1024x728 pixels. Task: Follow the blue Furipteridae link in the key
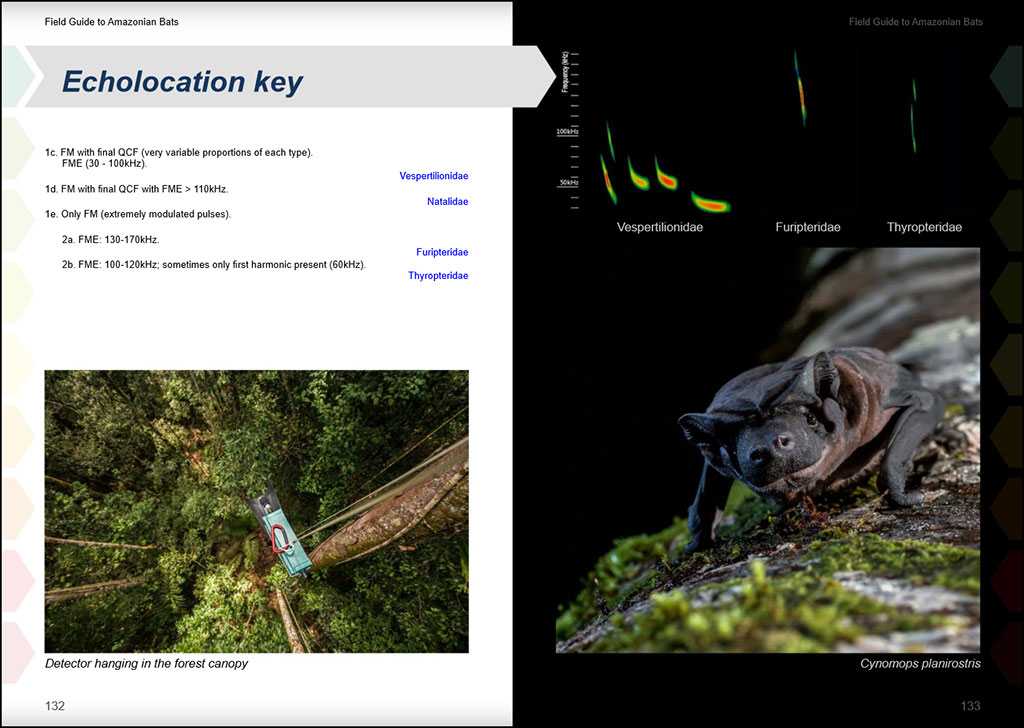442,253
